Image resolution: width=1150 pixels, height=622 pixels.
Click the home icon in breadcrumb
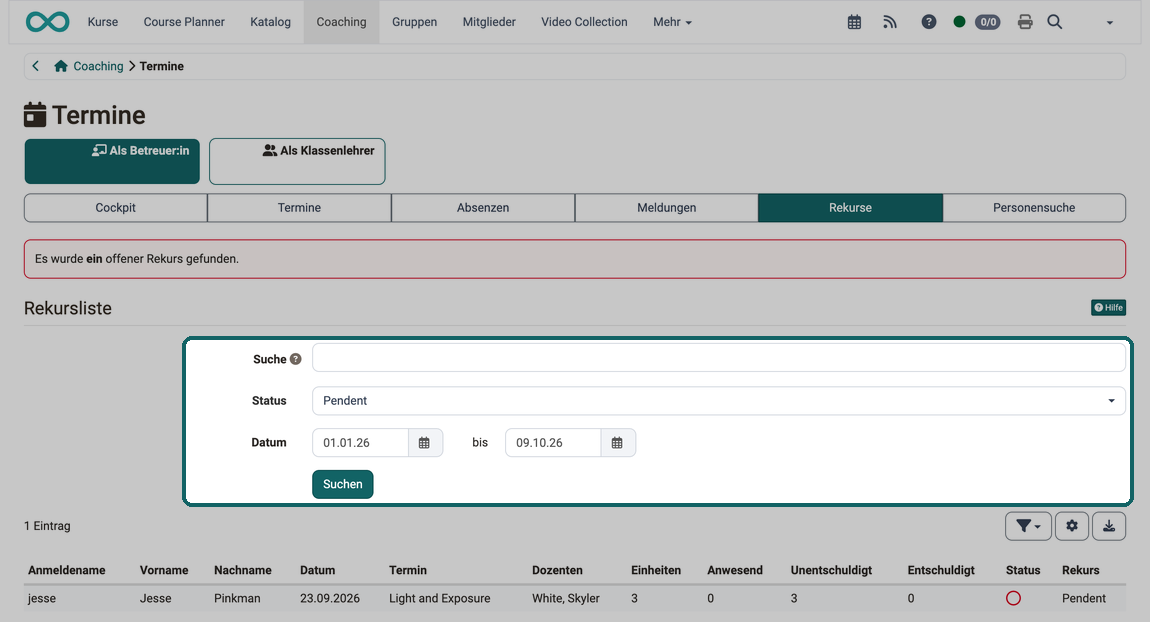coord(61,66)
